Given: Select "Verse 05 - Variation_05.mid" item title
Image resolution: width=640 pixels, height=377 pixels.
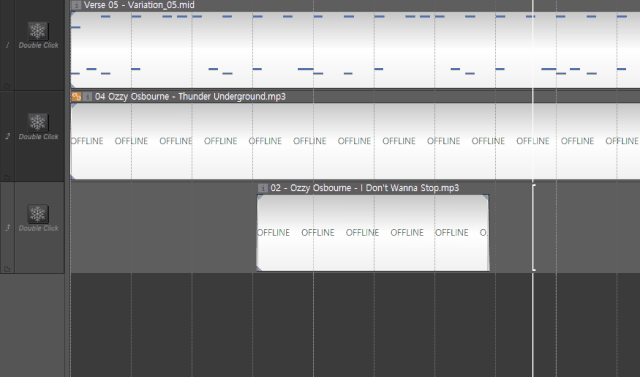Looking at the screenshot, I should (x=139, y=5).
